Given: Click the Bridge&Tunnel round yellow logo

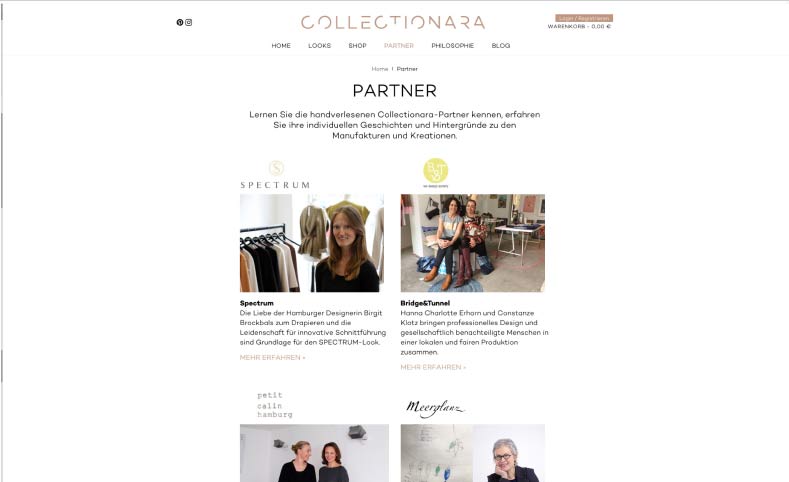Looking at the screenshot, I should pyautogui.click(x=435, y=173).
